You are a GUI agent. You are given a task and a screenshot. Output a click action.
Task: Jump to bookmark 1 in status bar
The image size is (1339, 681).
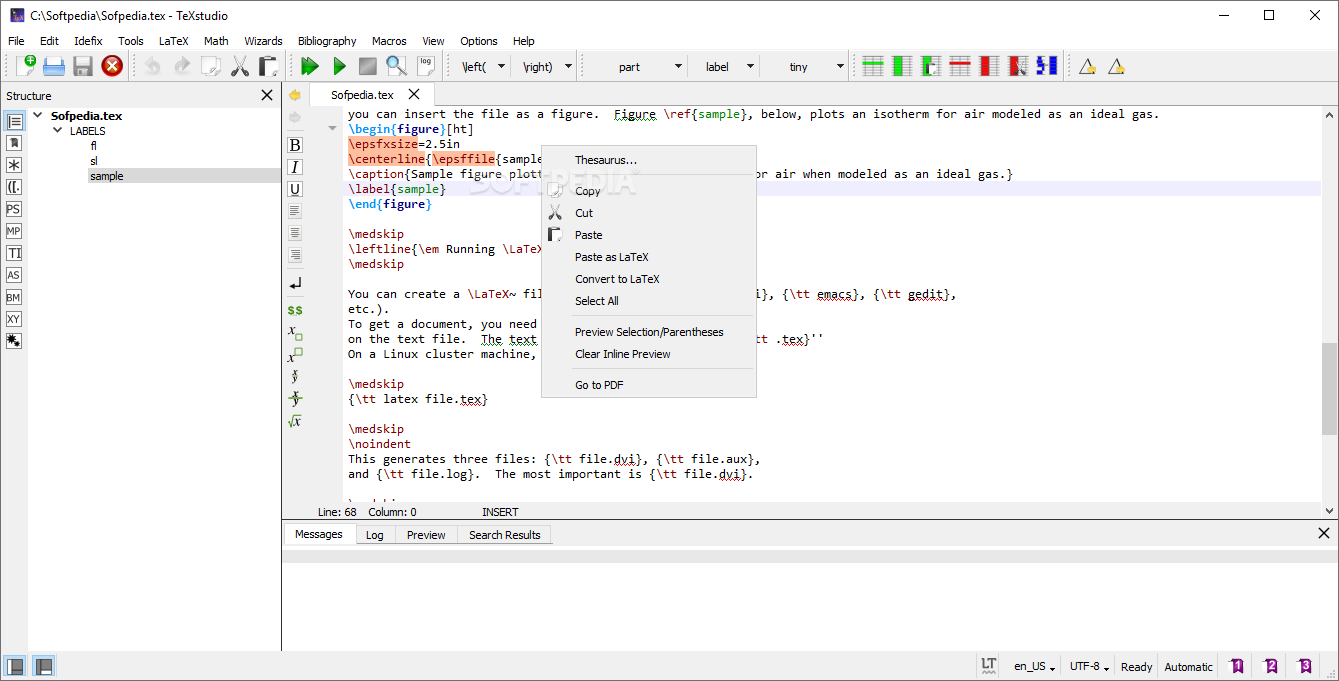(1237, 666)
